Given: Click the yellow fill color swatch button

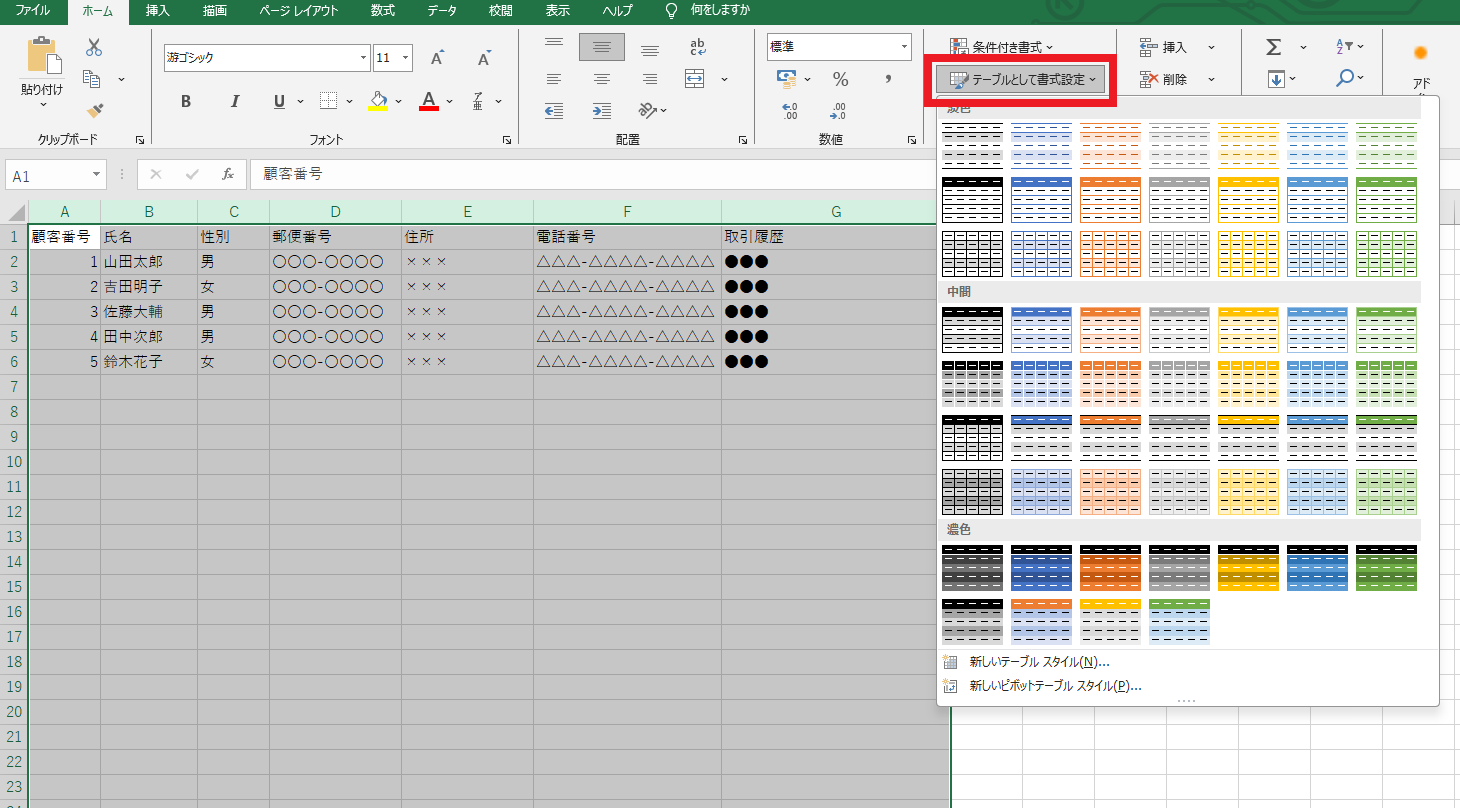Looking at the screenshot, I should point(377,101).
